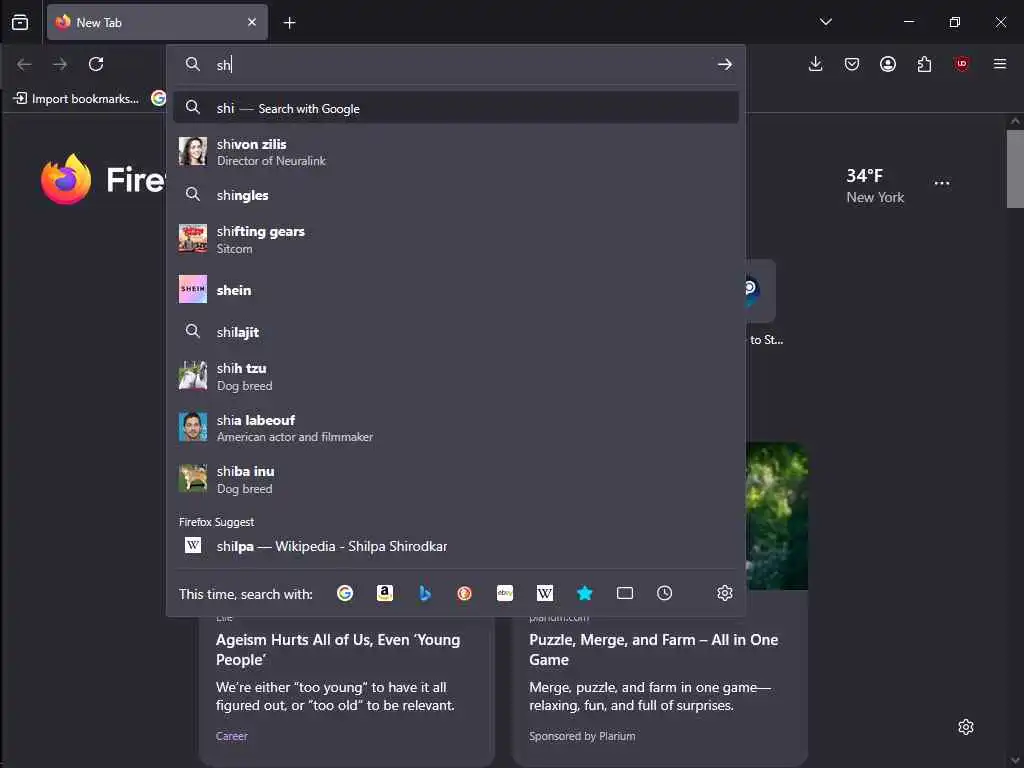Open weather widget three-dot menu
1024x768 pixels.
click(x=942, y=184)
